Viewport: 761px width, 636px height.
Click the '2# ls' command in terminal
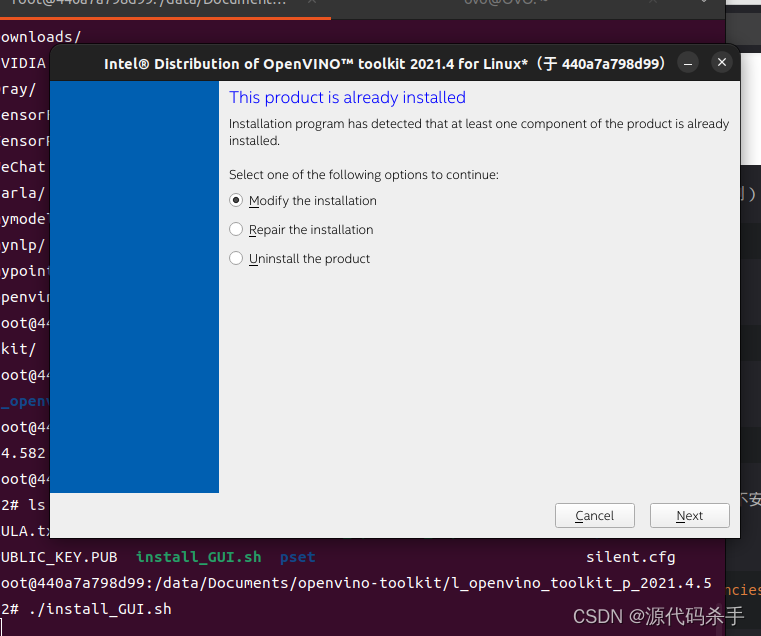point(23,505)
